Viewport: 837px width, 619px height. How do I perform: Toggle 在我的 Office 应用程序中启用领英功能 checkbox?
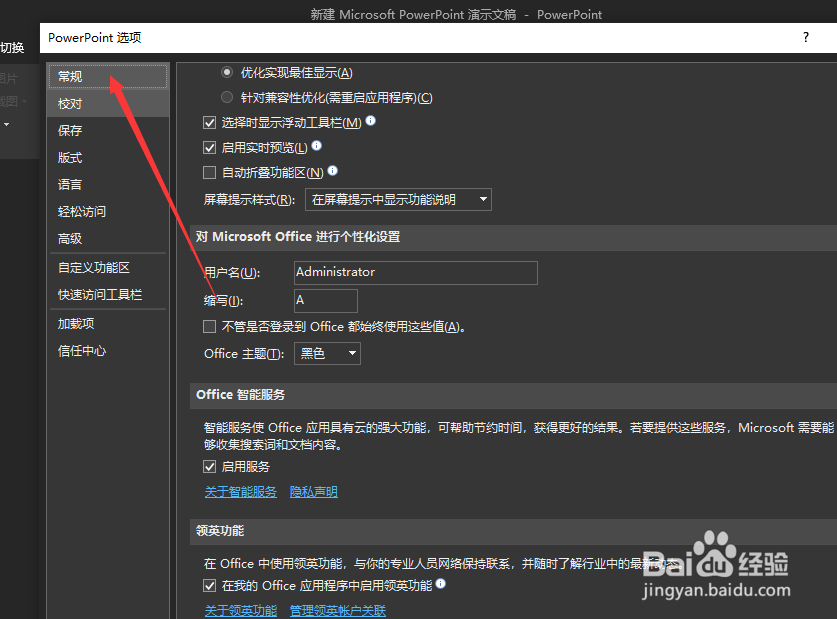pyautogui.click(x=209, y=585)
